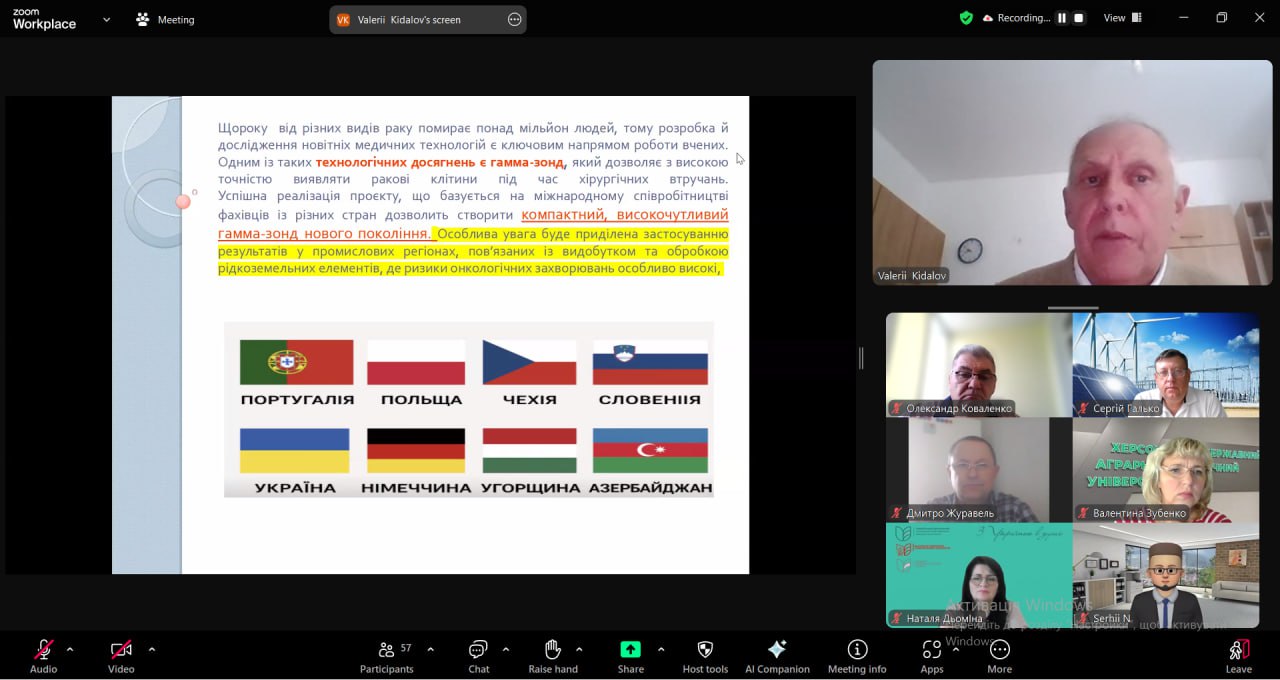The height and width of the screenshot is (680, 1280).
Task: Select Наталя Дьоміна video tile
Action: 979,575
